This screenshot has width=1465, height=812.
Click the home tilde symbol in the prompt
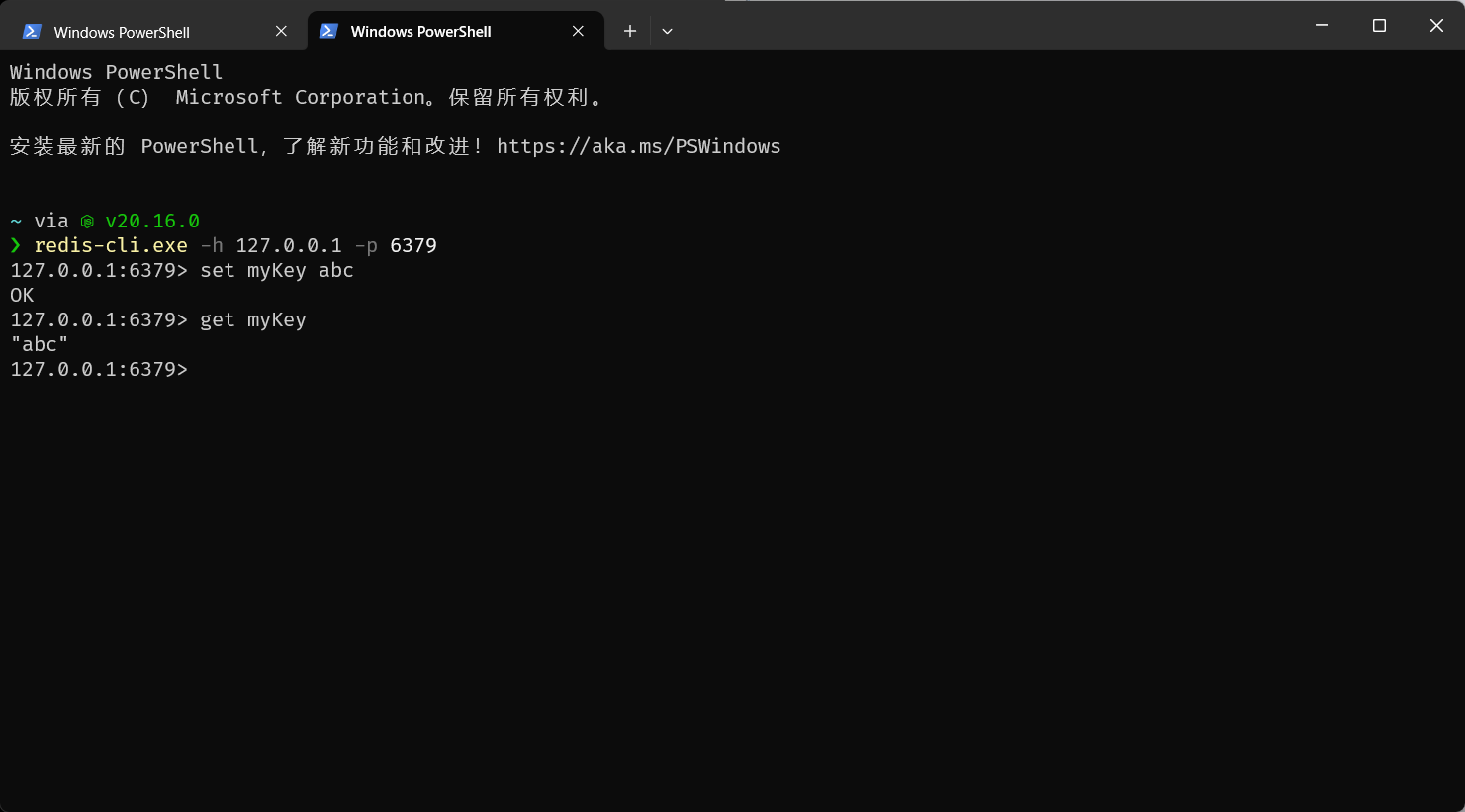(13, 221)
